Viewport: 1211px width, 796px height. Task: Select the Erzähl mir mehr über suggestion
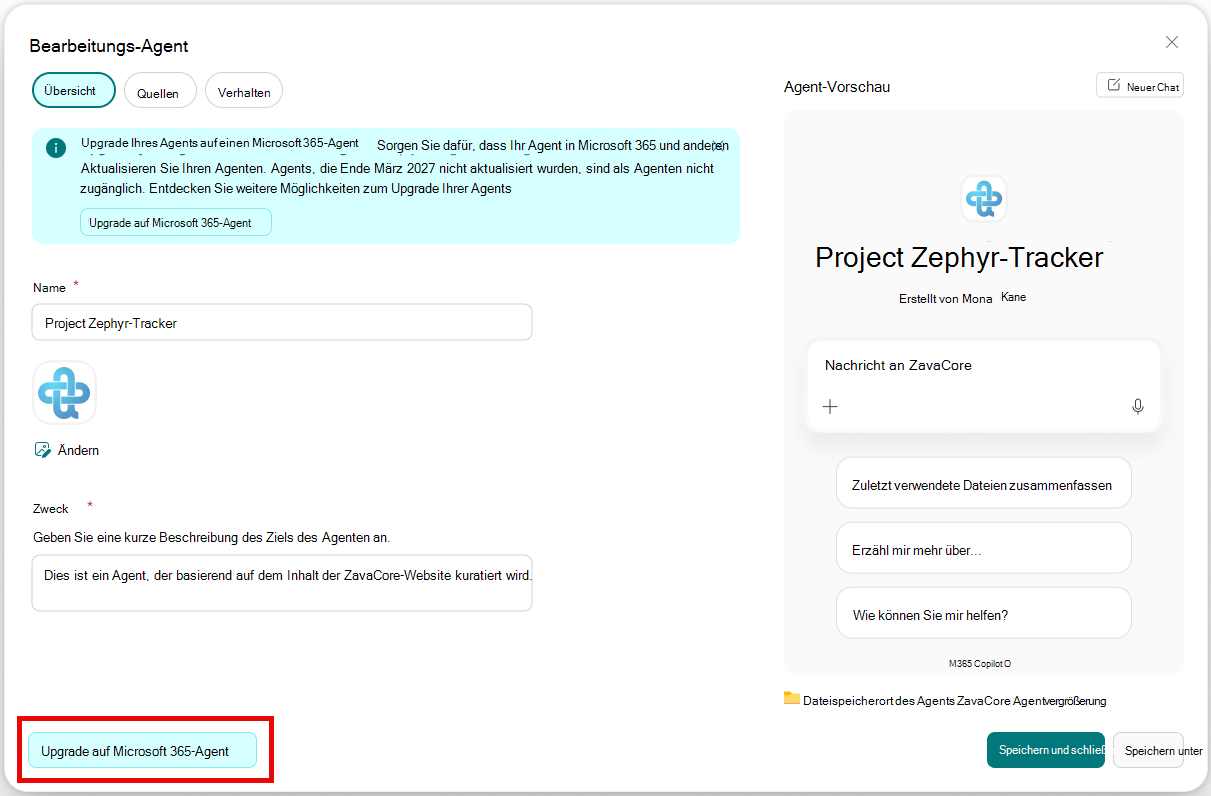click(x=984, y=549)
